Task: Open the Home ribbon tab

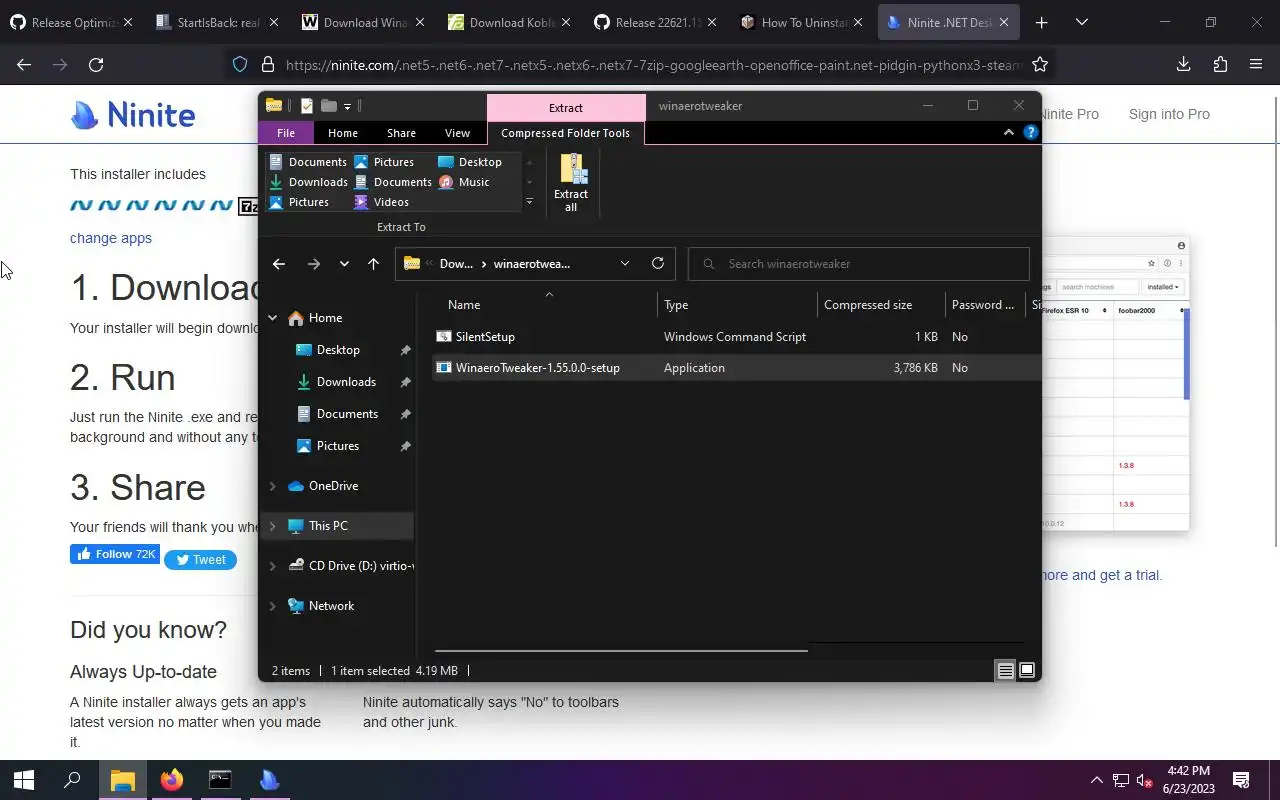Action: tap(343, 133)
